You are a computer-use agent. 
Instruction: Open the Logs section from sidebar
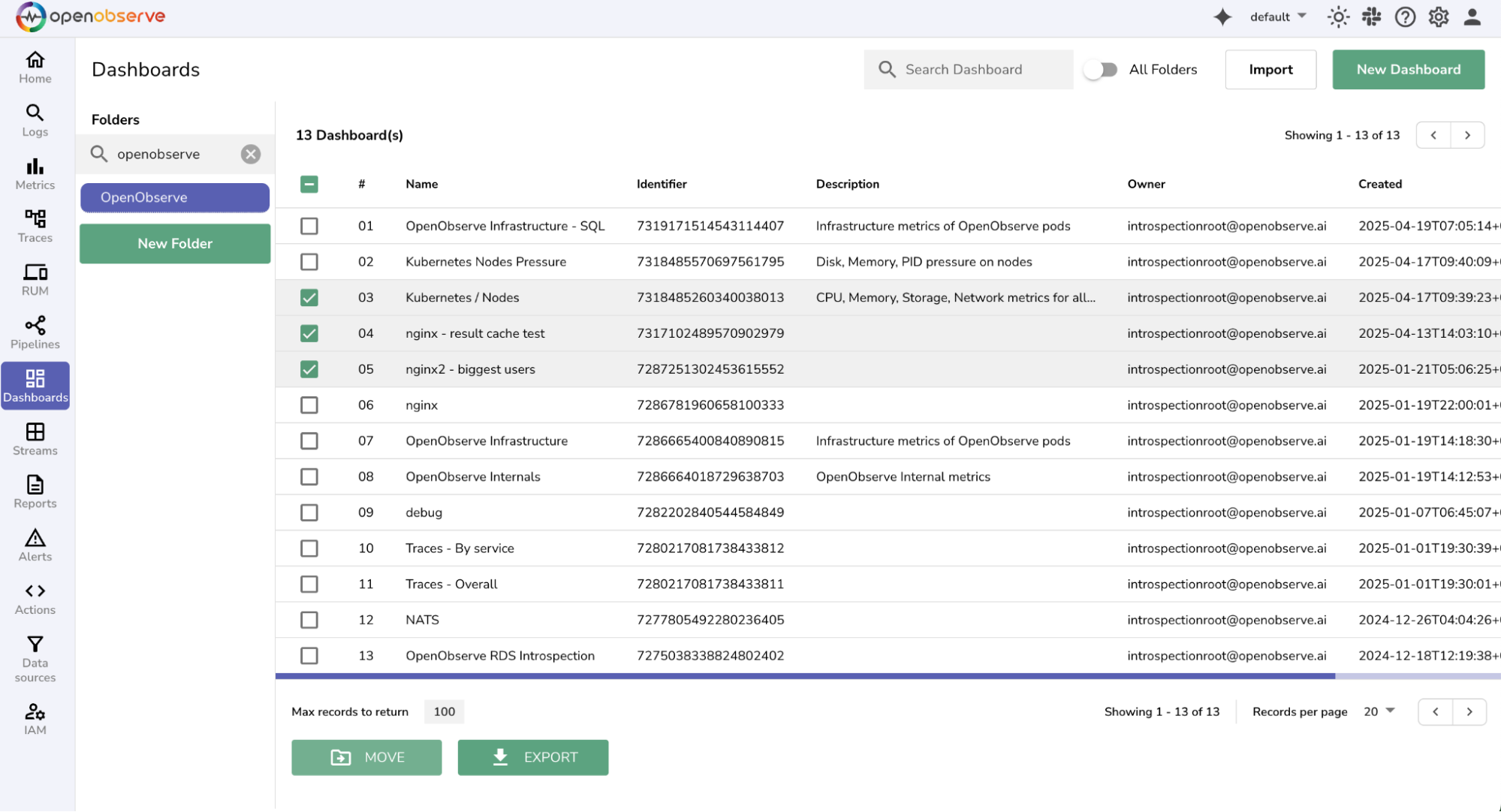tap(35, 120)
